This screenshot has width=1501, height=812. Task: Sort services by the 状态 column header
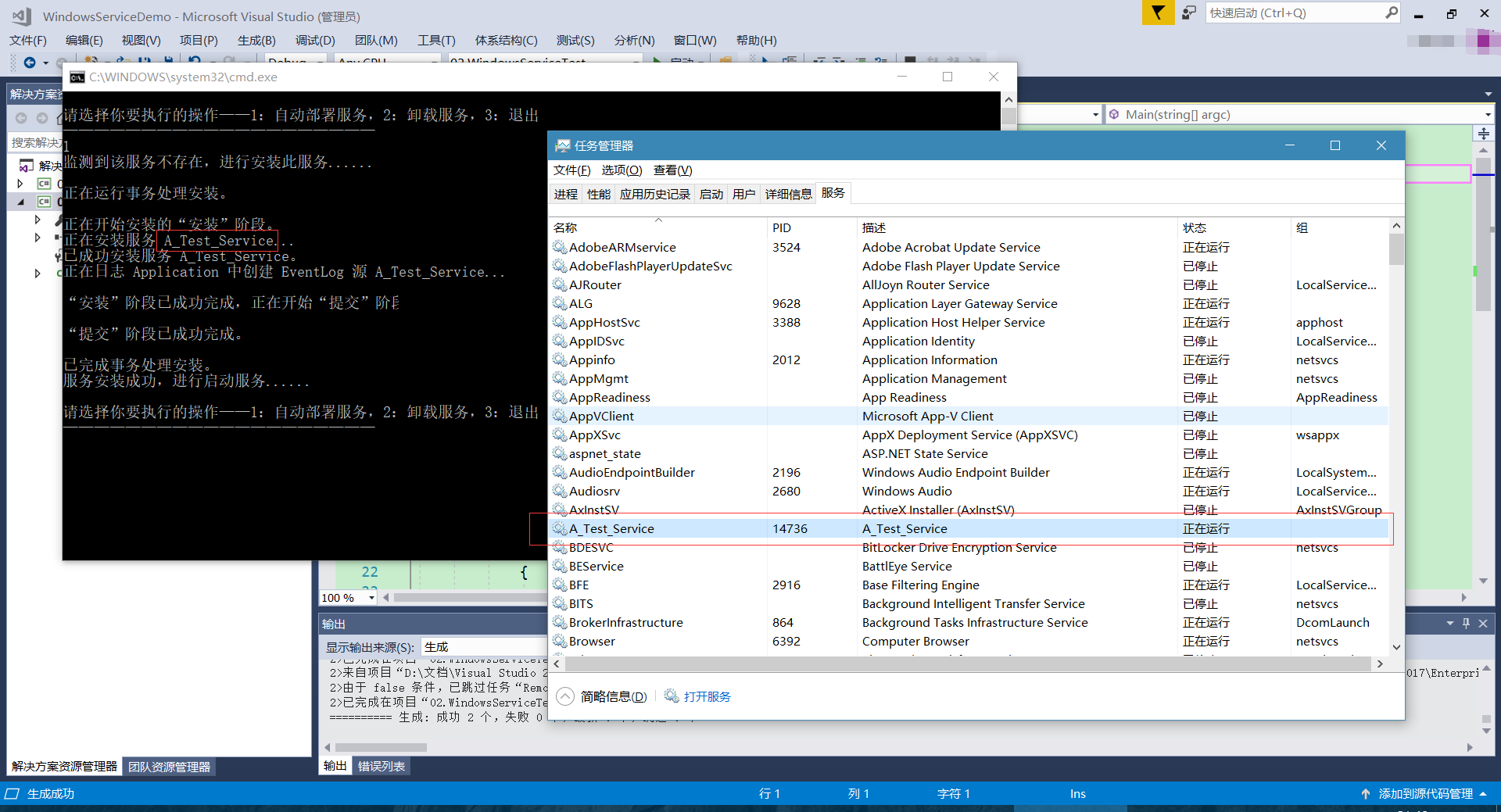coord(1234,227)
